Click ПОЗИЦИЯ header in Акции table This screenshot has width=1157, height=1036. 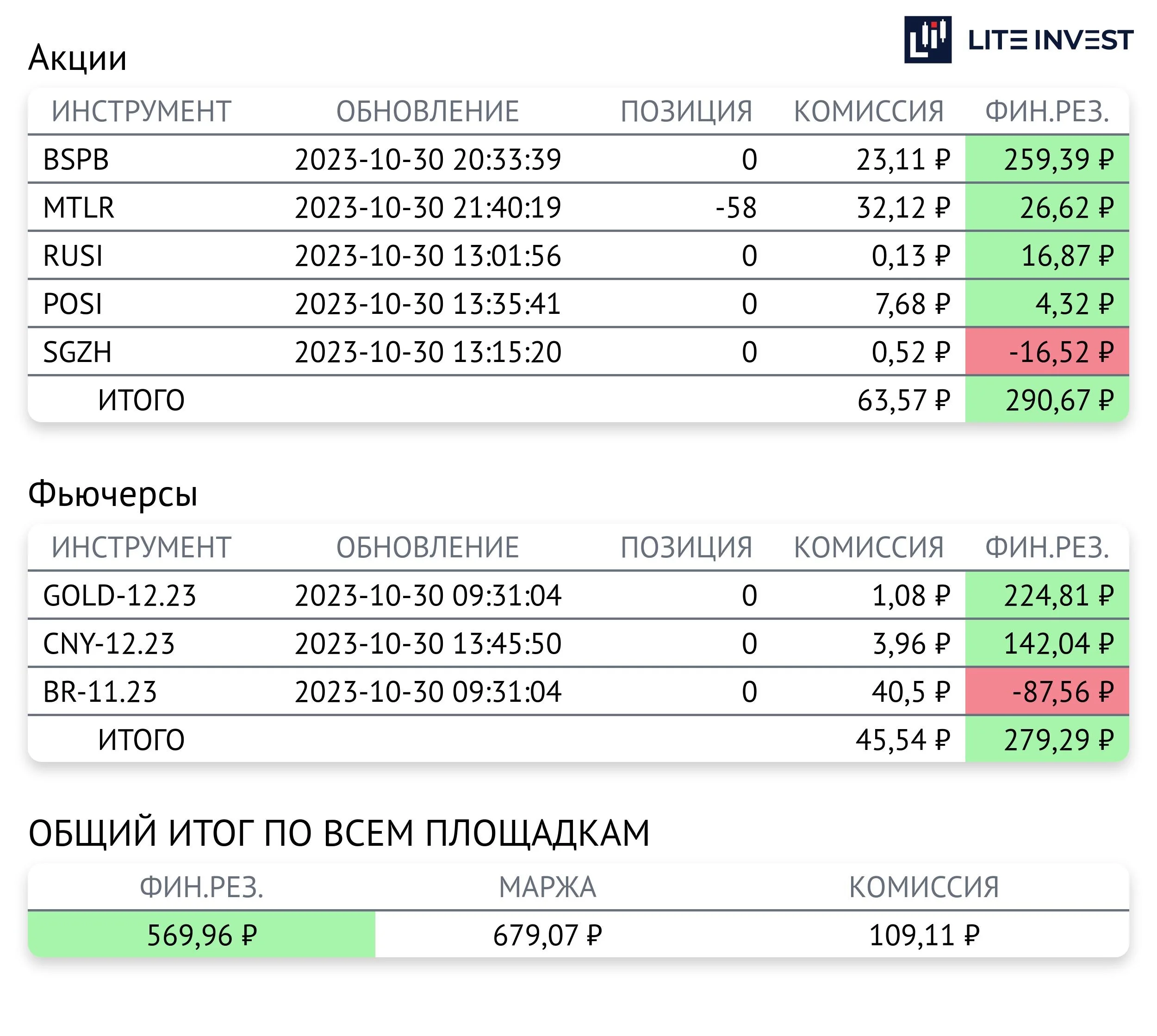coord(686,111)
